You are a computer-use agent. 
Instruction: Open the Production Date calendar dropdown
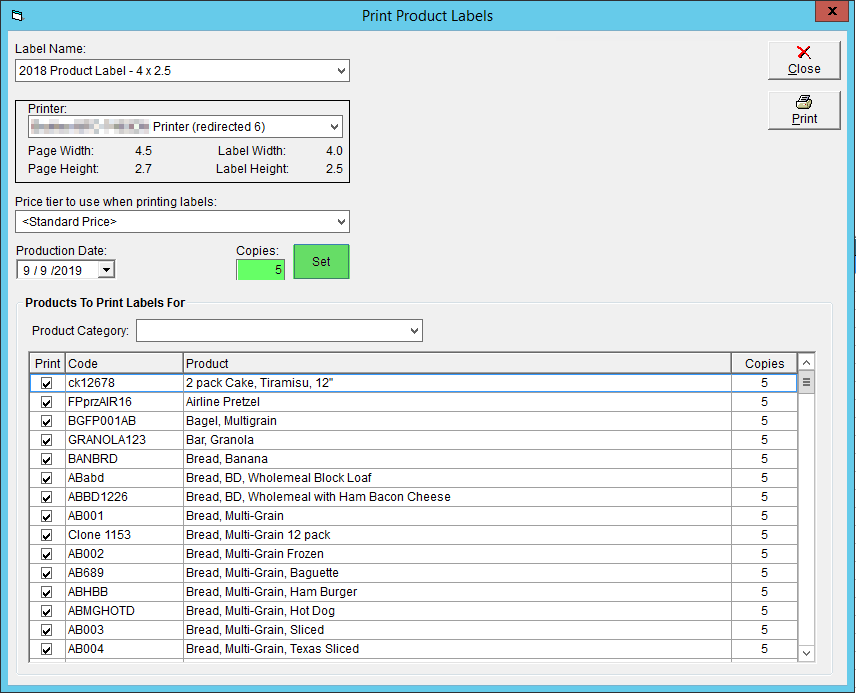106,270
